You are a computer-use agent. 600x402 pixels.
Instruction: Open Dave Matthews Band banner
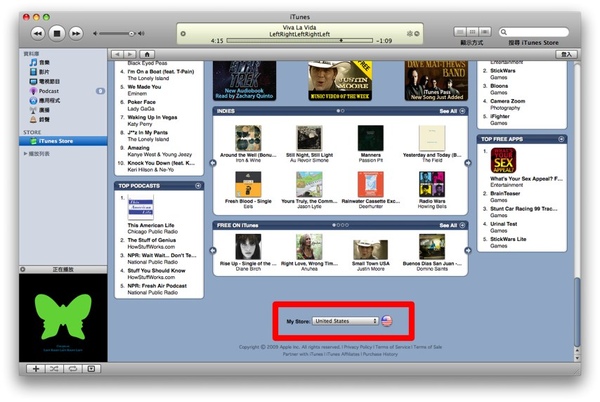tap(436, 81)
